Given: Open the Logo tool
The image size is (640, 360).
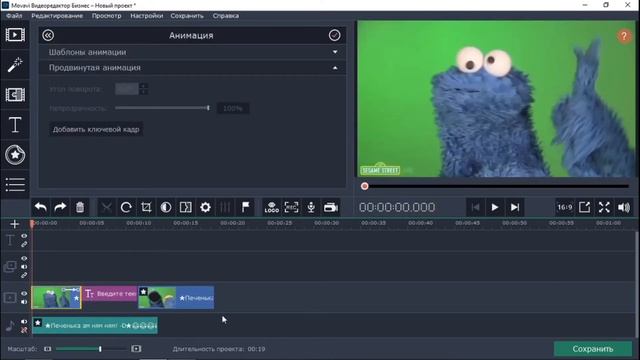Looking at the screenshot, I should 271,207.
